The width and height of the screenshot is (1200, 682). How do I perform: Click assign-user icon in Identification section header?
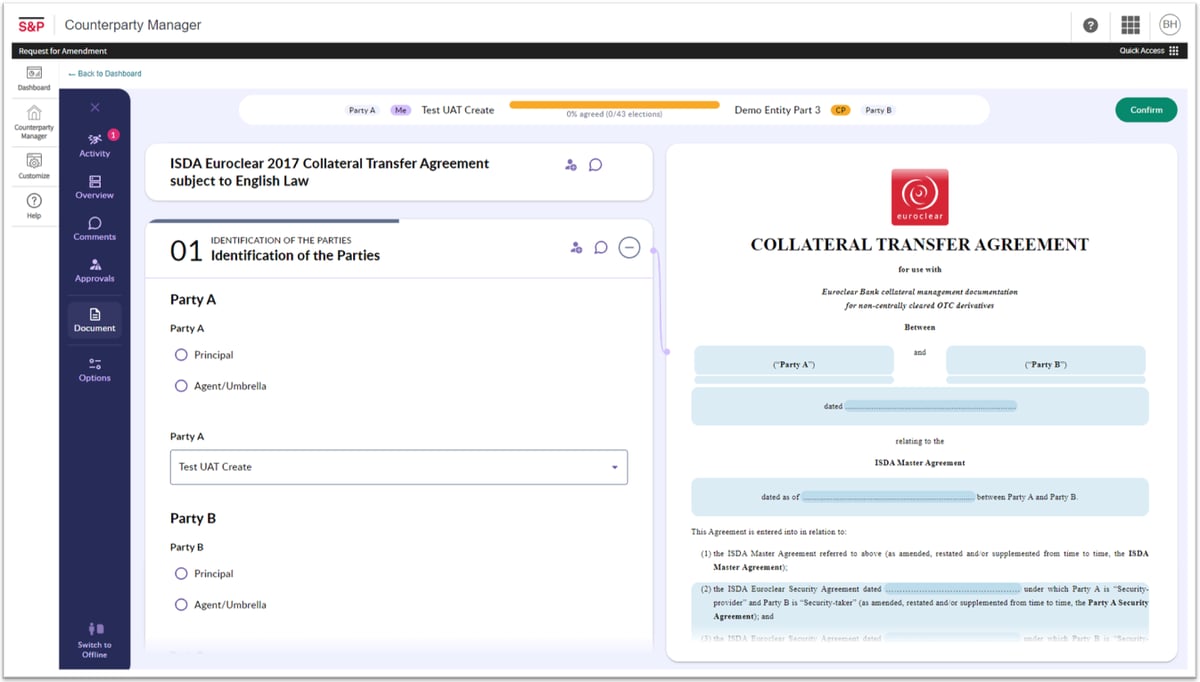pyautogui.click(x=576, y=247)
